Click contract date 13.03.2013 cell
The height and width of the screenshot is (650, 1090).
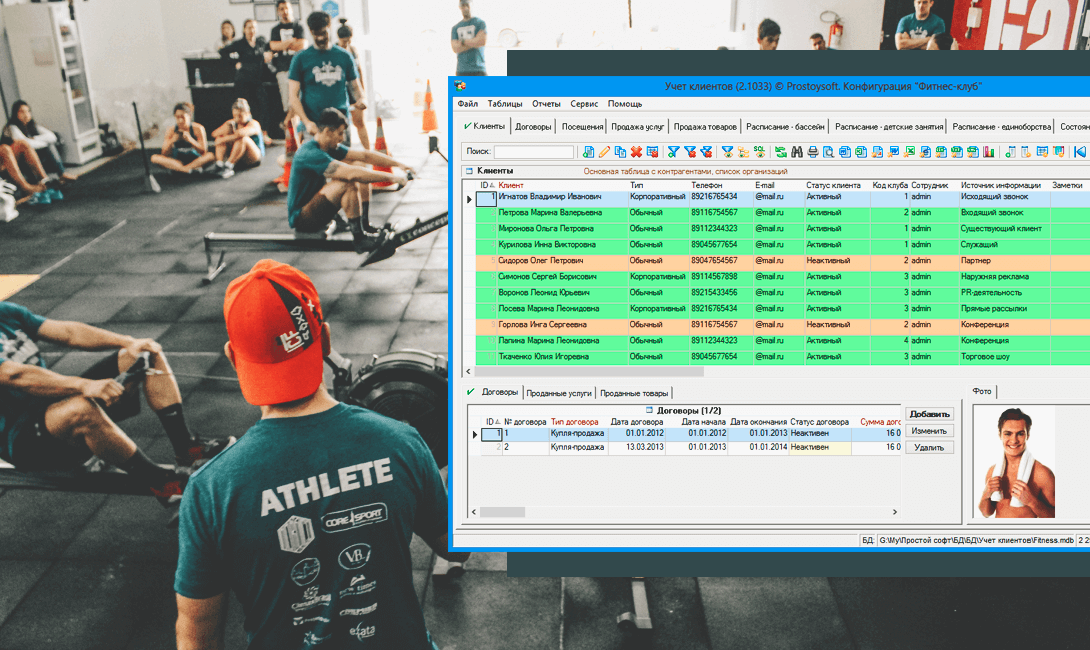coord(637,448)
